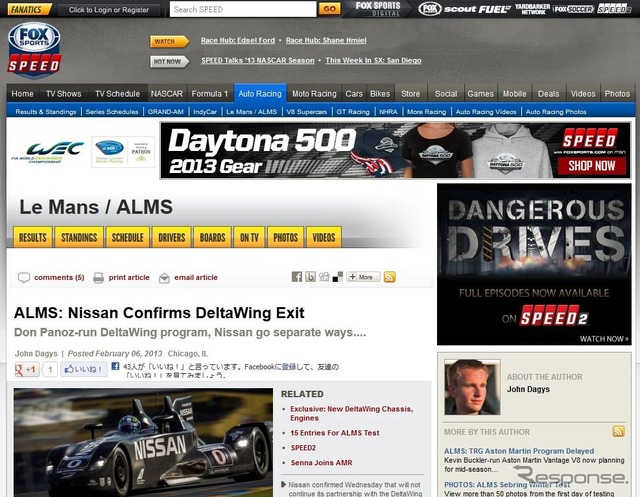Open V8 Supercars submenu link
This screenshot has width=640, height=497.
point(307,111)
